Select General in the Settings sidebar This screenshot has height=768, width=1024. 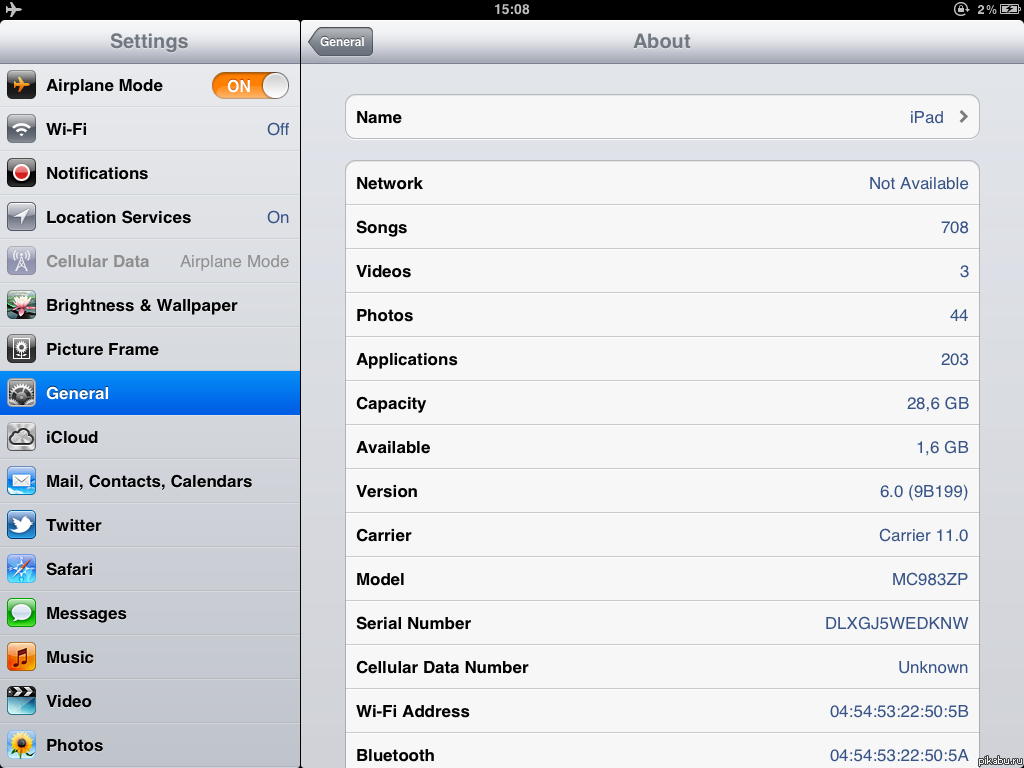click(x=150, y=393)
